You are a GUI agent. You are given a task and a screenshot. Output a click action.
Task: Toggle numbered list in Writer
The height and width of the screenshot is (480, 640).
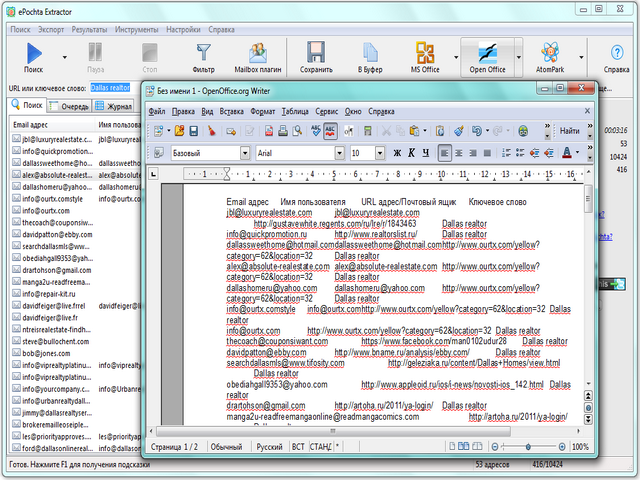(506, 153)
